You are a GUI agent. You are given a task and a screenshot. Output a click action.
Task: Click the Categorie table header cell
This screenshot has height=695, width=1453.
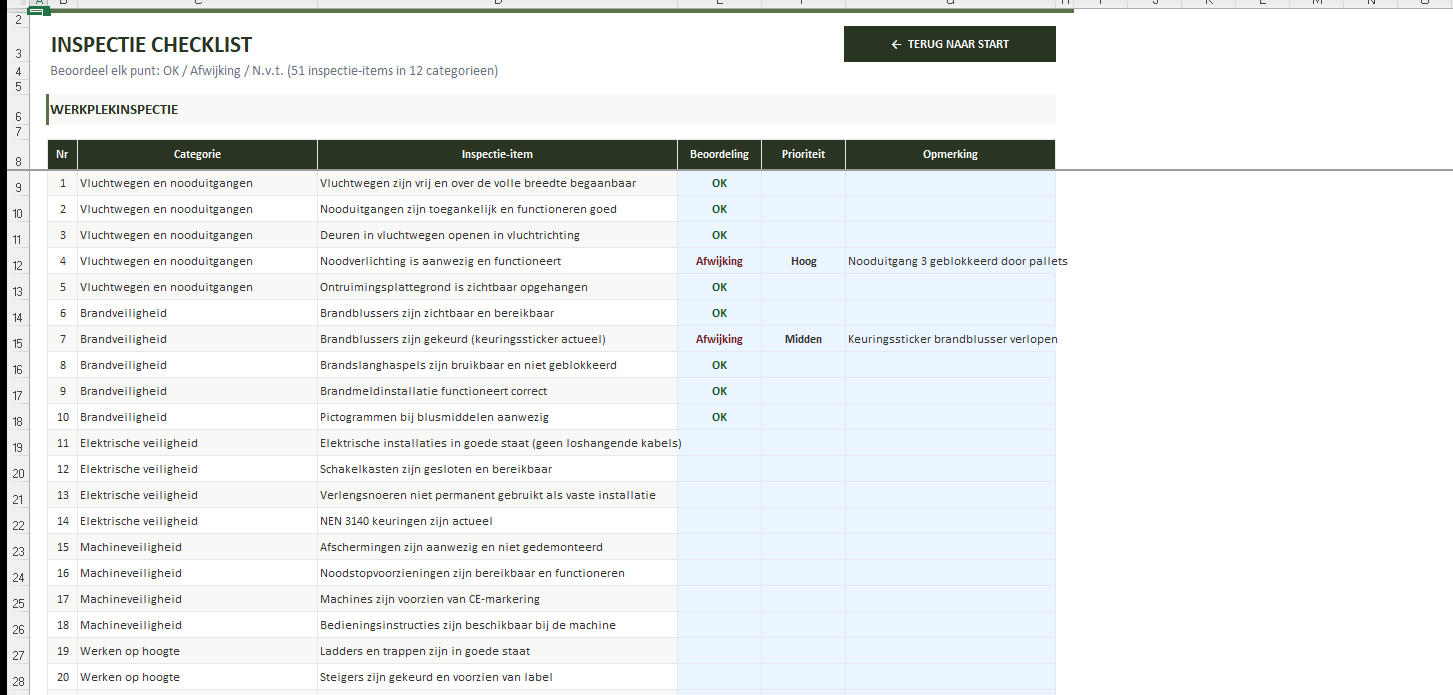tap(197, 154)
